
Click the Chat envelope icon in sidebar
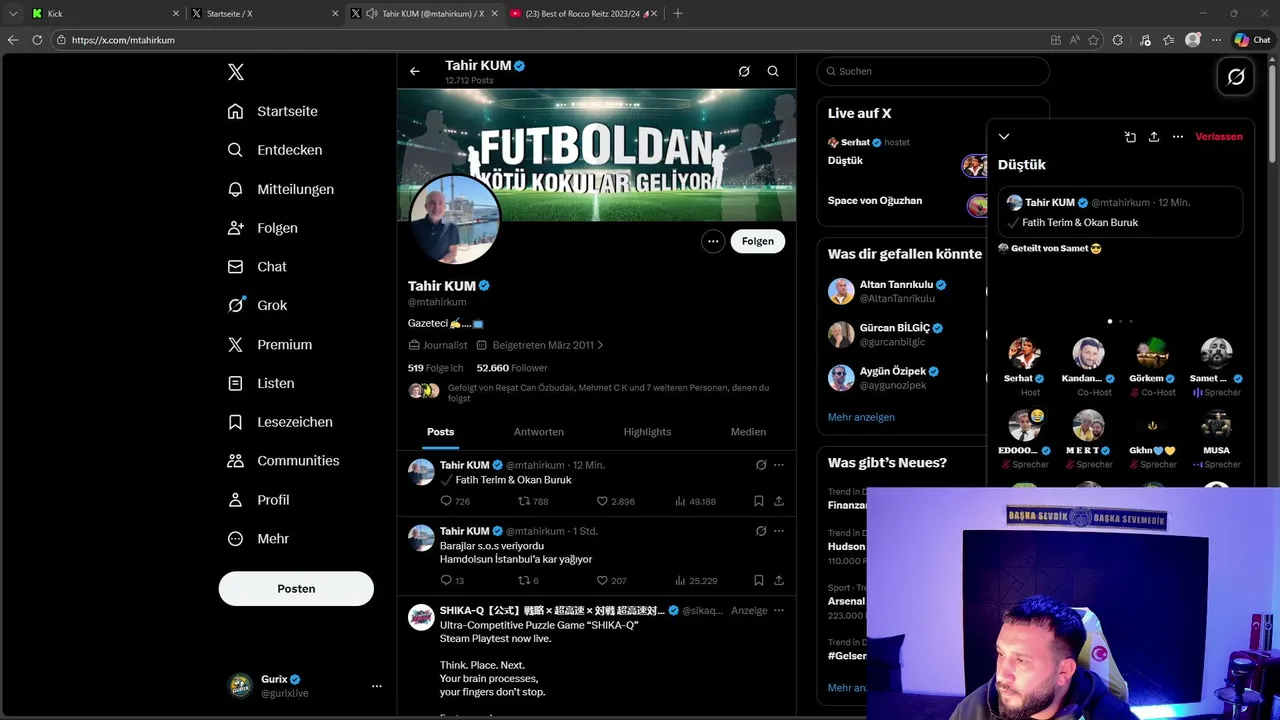[235, 267]
